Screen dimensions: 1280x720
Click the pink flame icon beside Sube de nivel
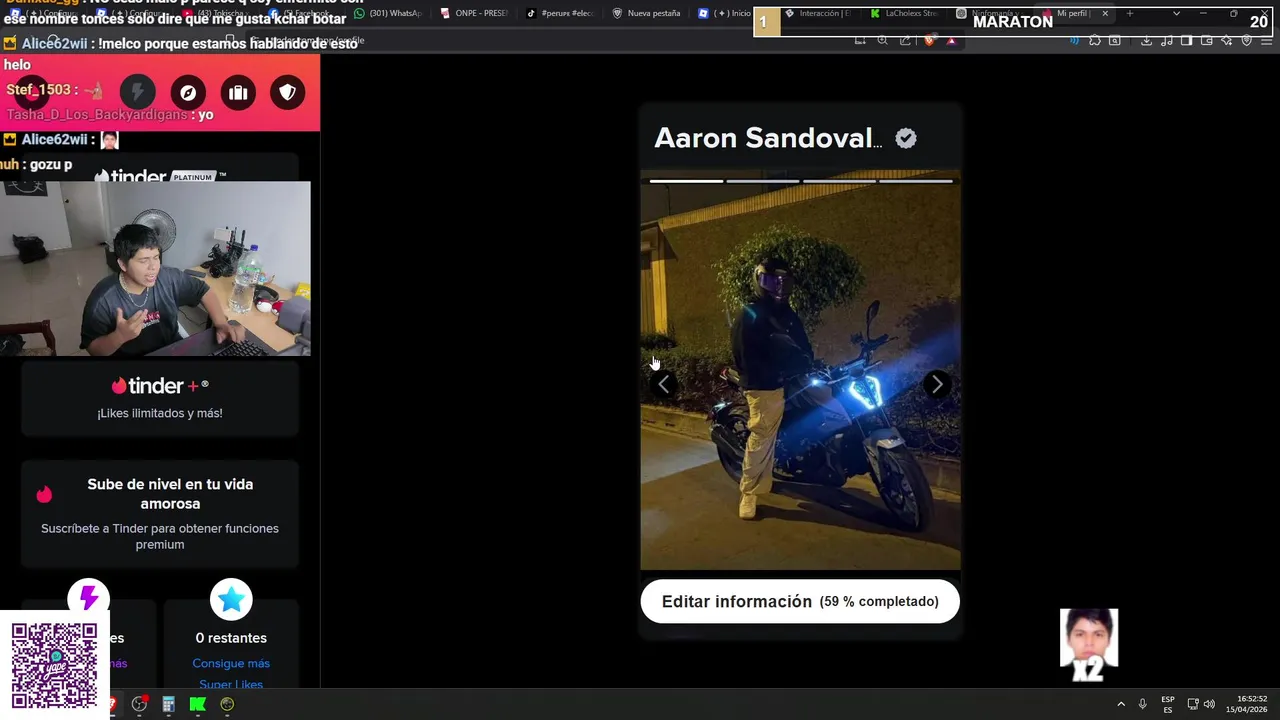tap(44, 494)
